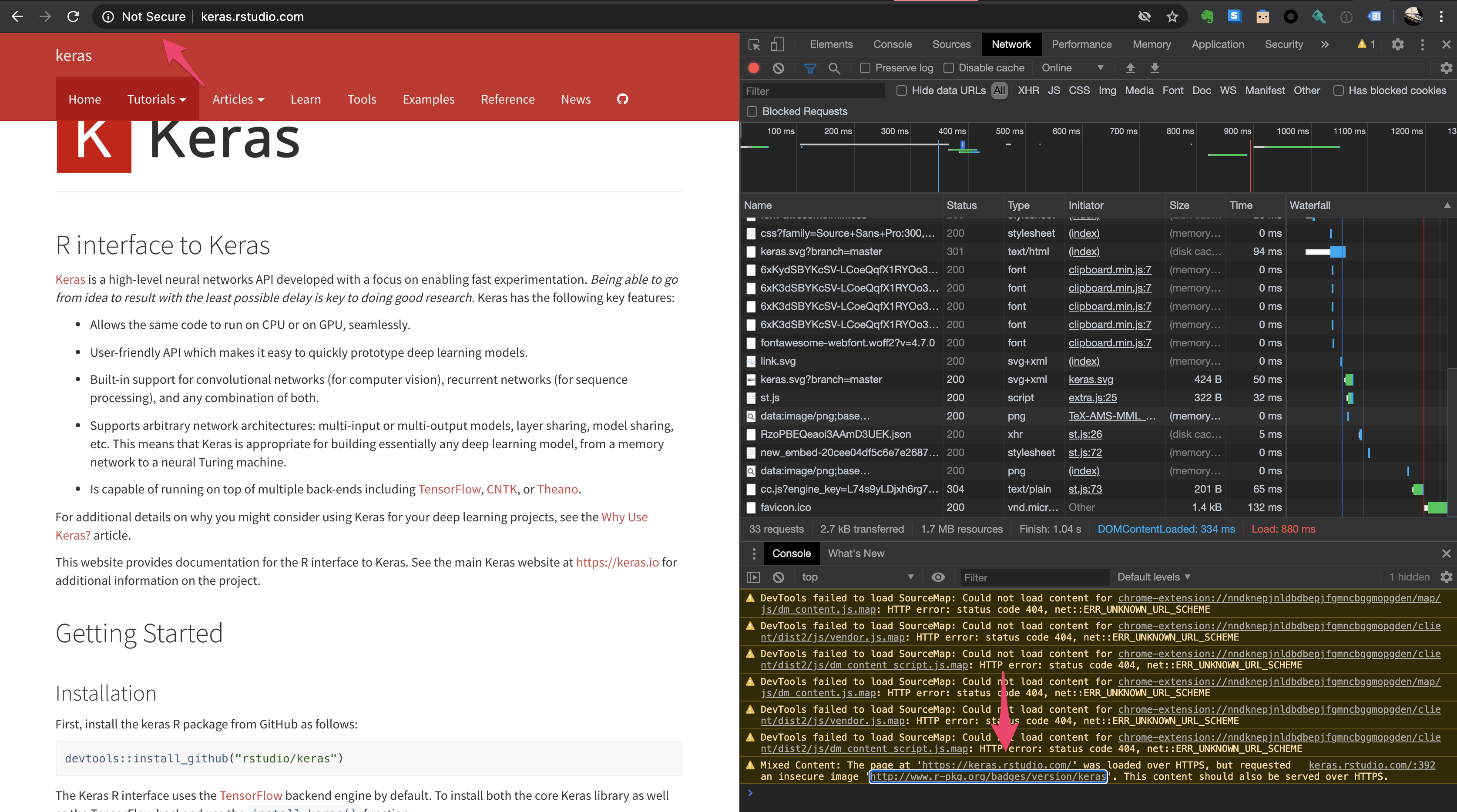Viewport: 1457px width, 812px height.
Task: Expand the Tutorials navigation menu
Action: [155, 99]
